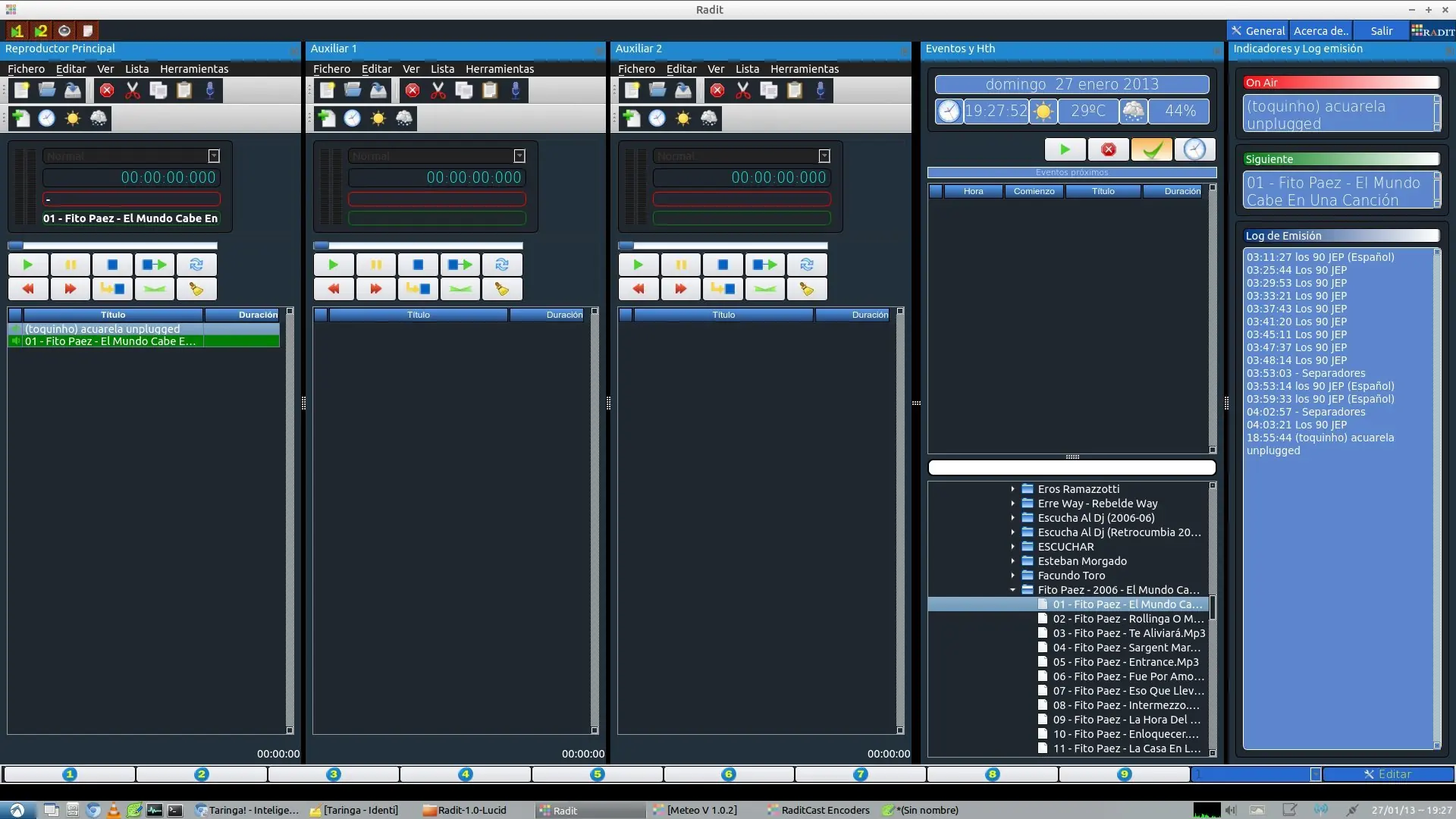Click scissors cut icon in Reproductor Principal

tap(133, 90)
